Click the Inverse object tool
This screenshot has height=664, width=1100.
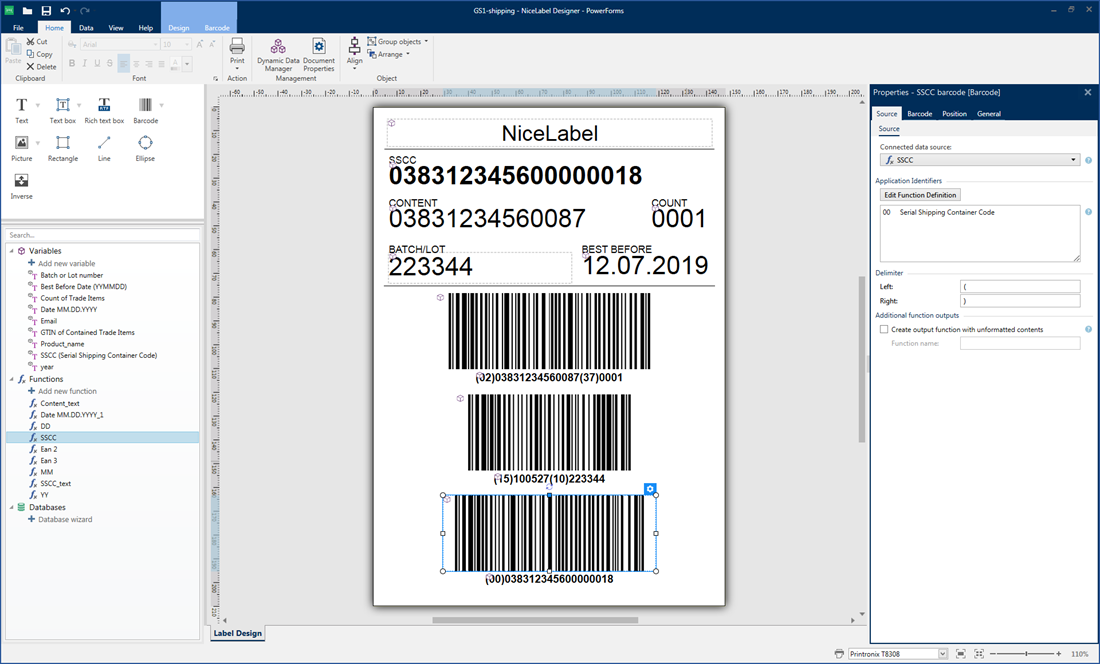point(21,185)
